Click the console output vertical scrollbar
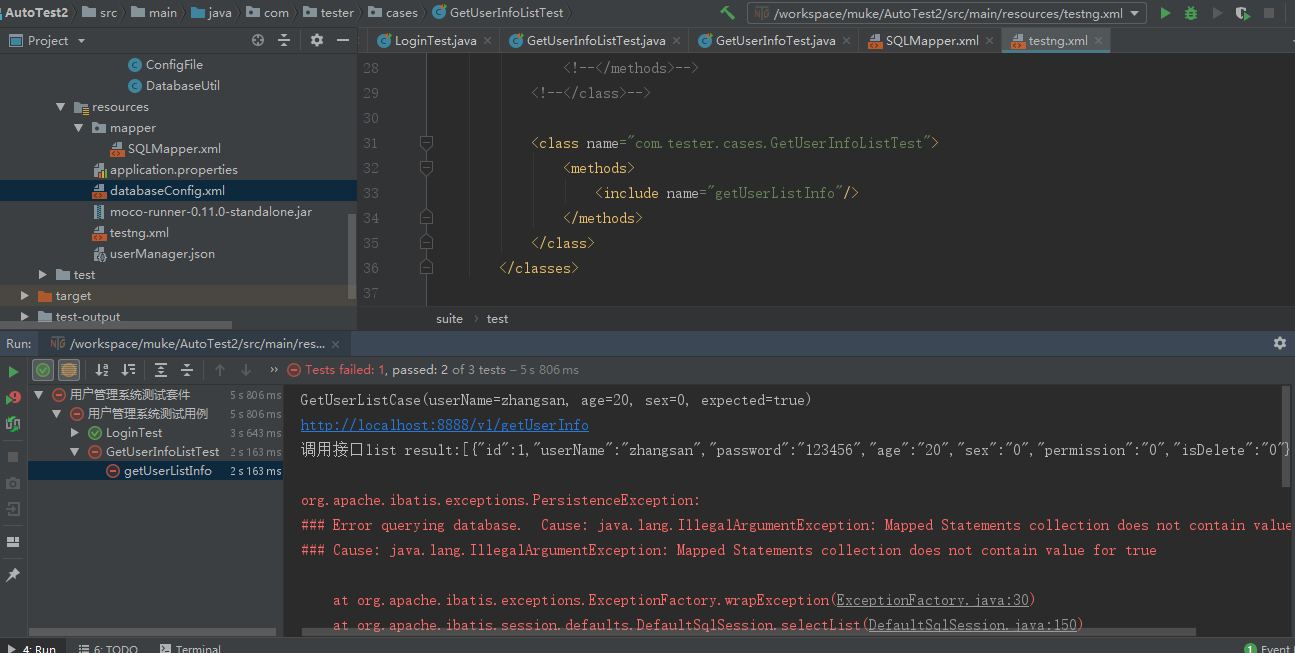The width and height of the screenshot is (1295, 653). click(x=1285, y=437)
